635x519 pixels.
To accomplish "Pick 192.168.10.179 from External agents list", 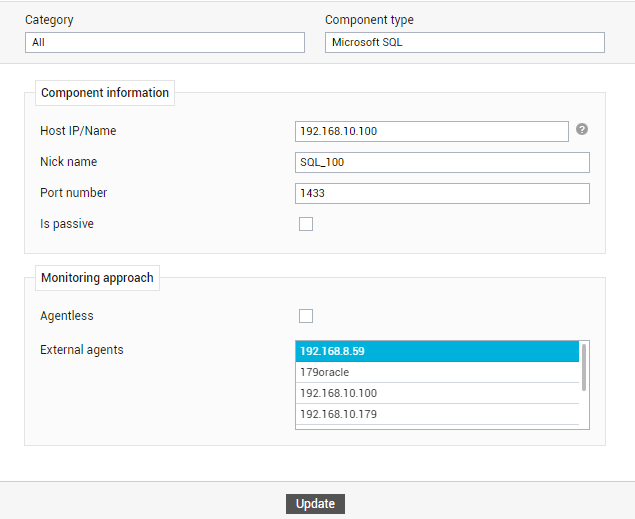I will [x=437, y=414].
